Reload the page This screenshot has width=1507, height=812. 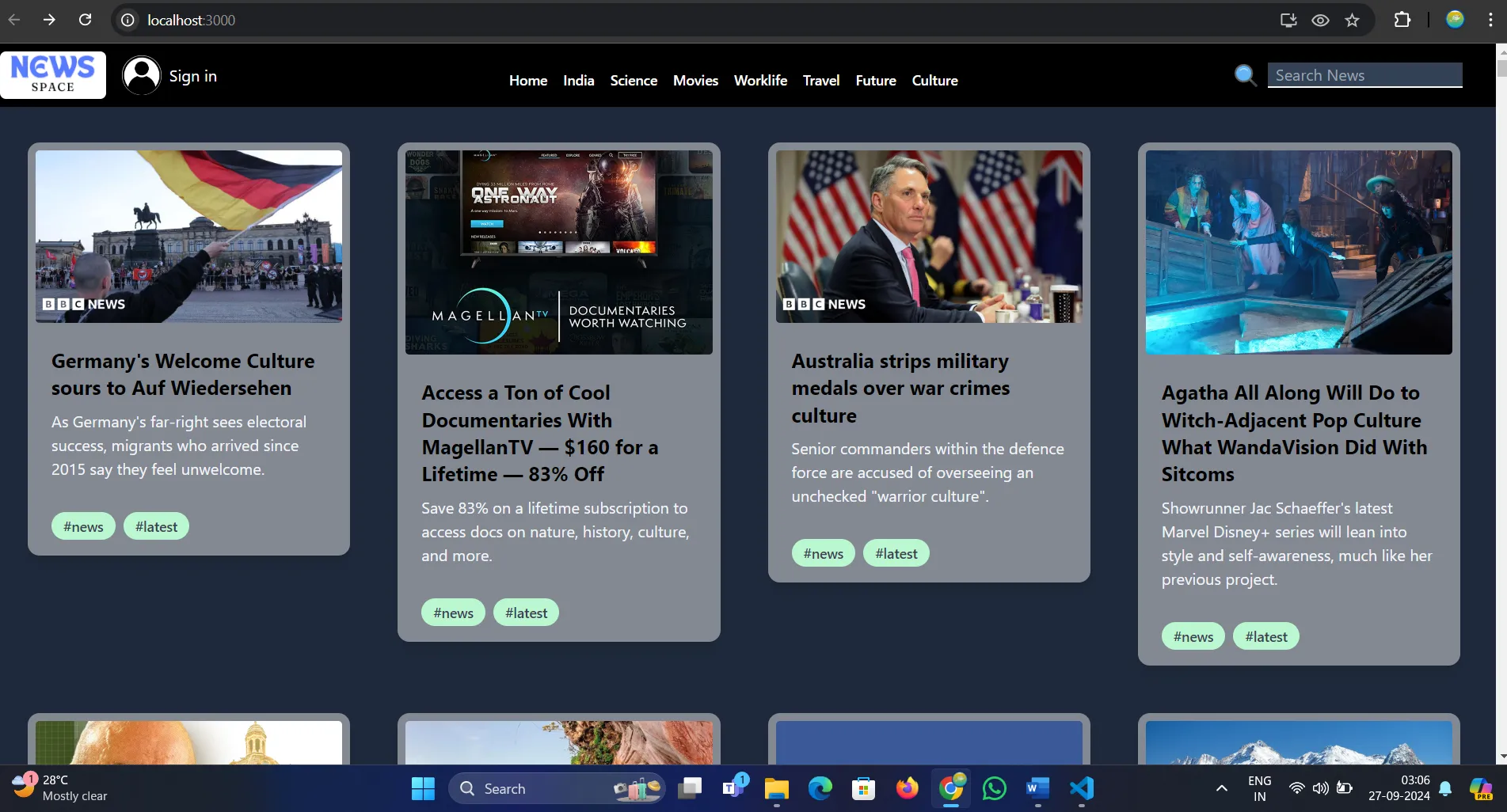coord(86,20)
